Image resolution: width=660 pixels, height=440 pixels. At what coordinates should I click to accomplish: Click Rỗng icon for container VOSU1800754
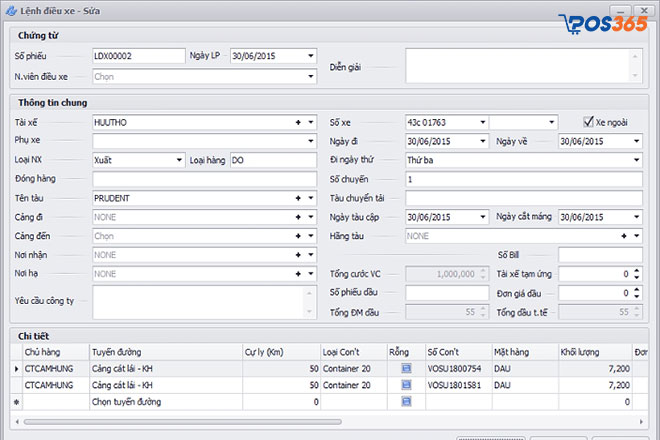click(x=406, y=369)
